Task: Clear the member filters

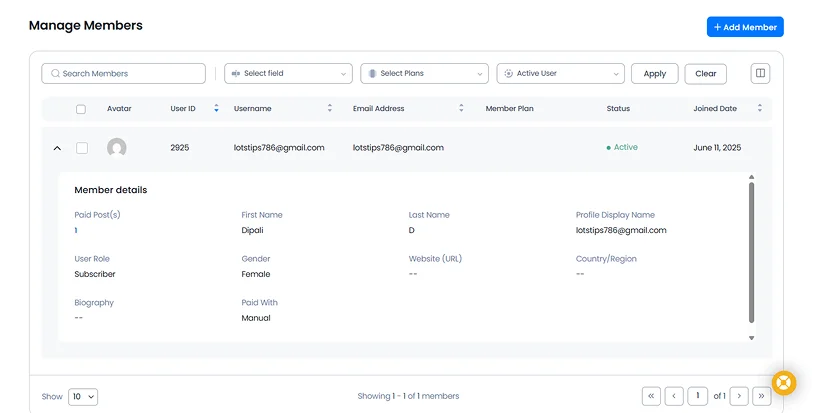Action: coord(706,74)
